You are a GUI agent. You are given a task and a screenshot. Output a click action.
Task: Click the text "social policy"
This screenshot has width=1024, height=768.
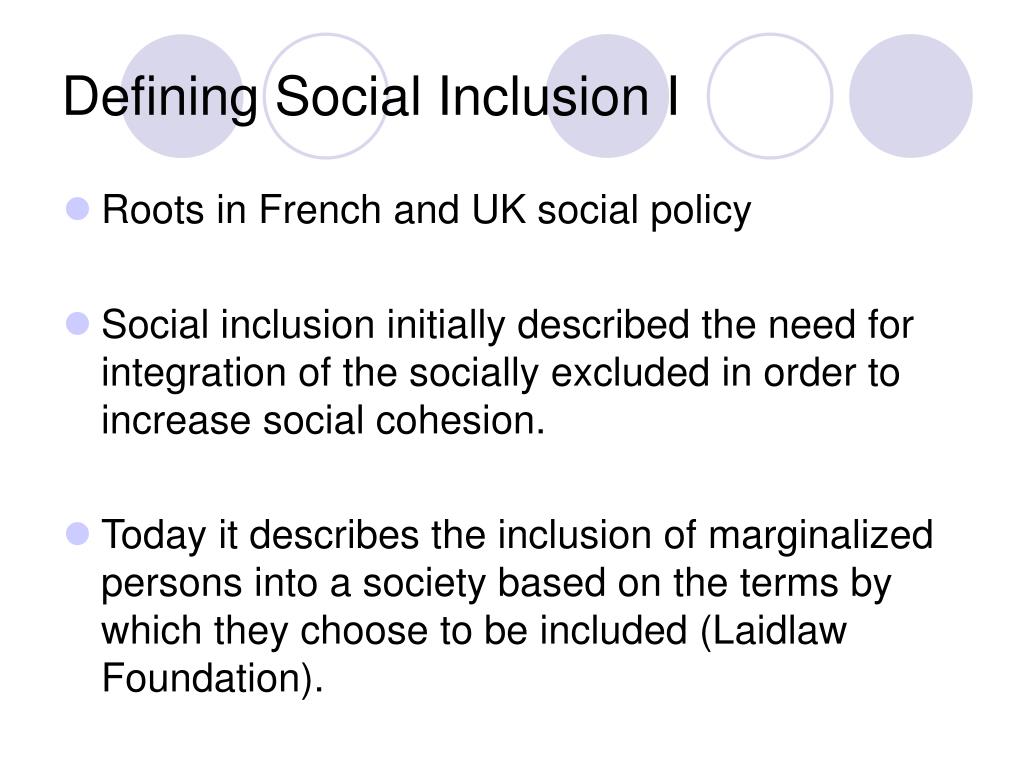pos(644,212)
